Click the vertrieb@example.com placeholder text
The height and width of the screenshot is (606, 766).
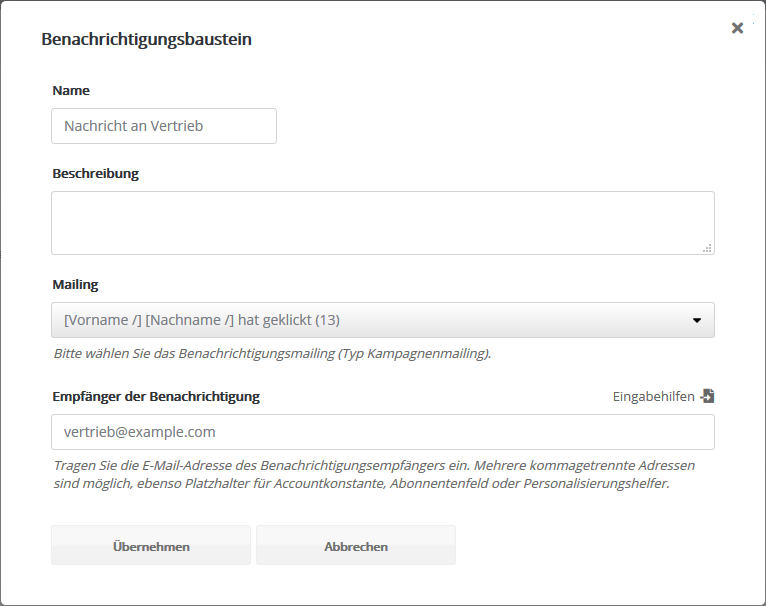(140, 432)
